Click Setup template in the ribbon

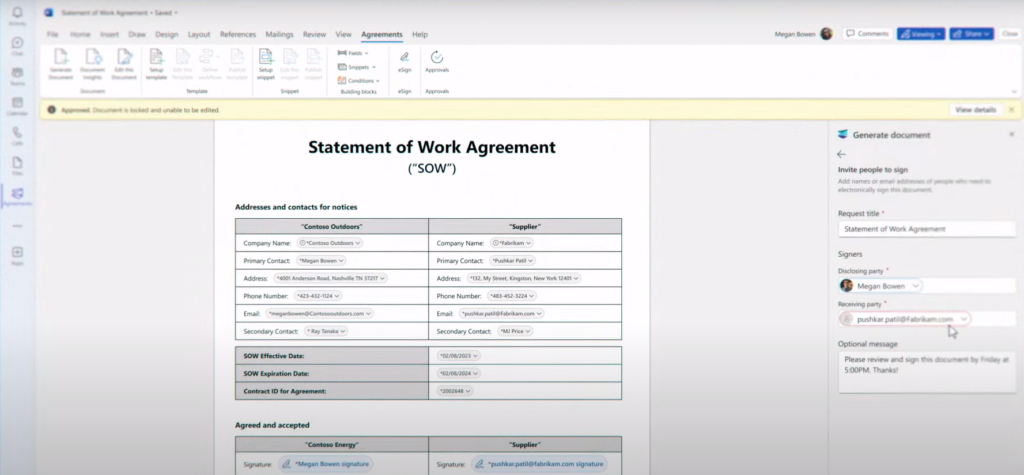tap(156, 64)
